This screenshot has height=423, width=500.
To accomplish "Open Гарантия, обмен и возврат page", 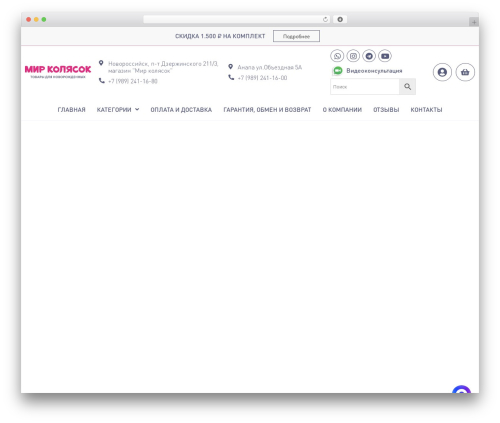I will pos(267,110).
